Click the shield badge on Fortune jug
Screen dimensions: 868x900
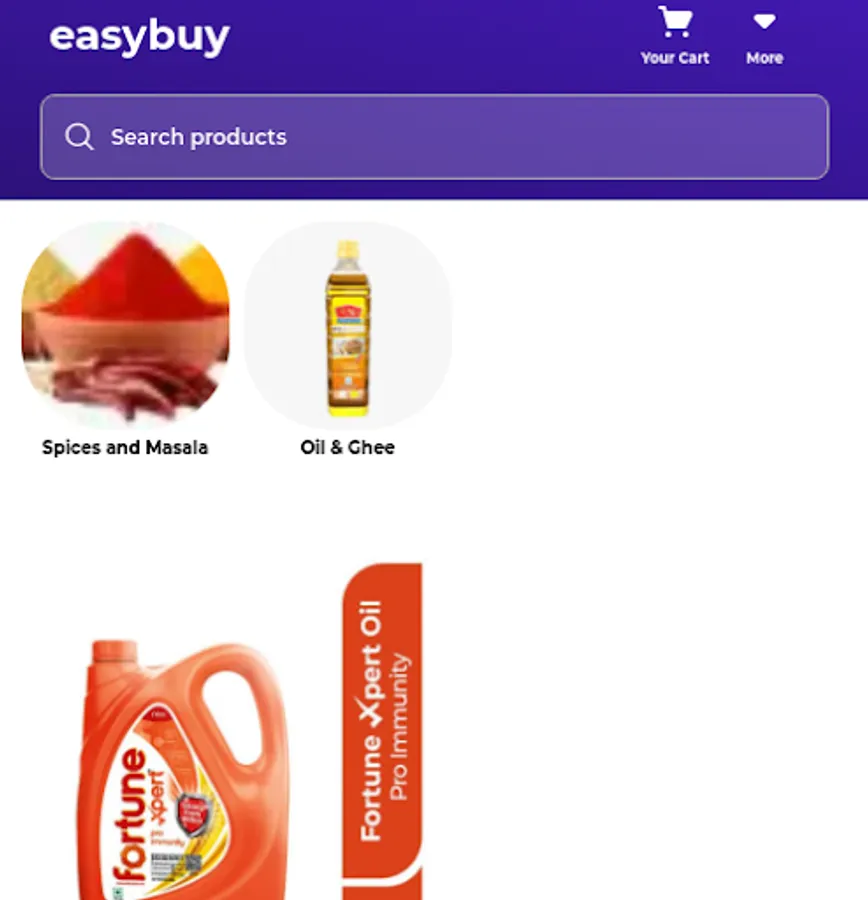[191, 814]
